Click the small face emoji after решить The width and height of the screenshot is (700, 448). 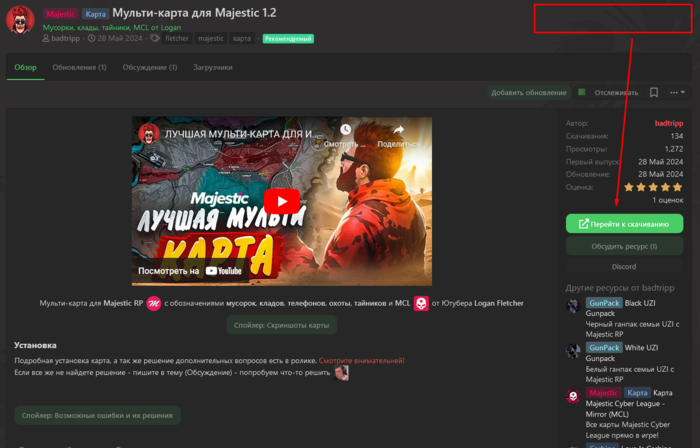341,373
